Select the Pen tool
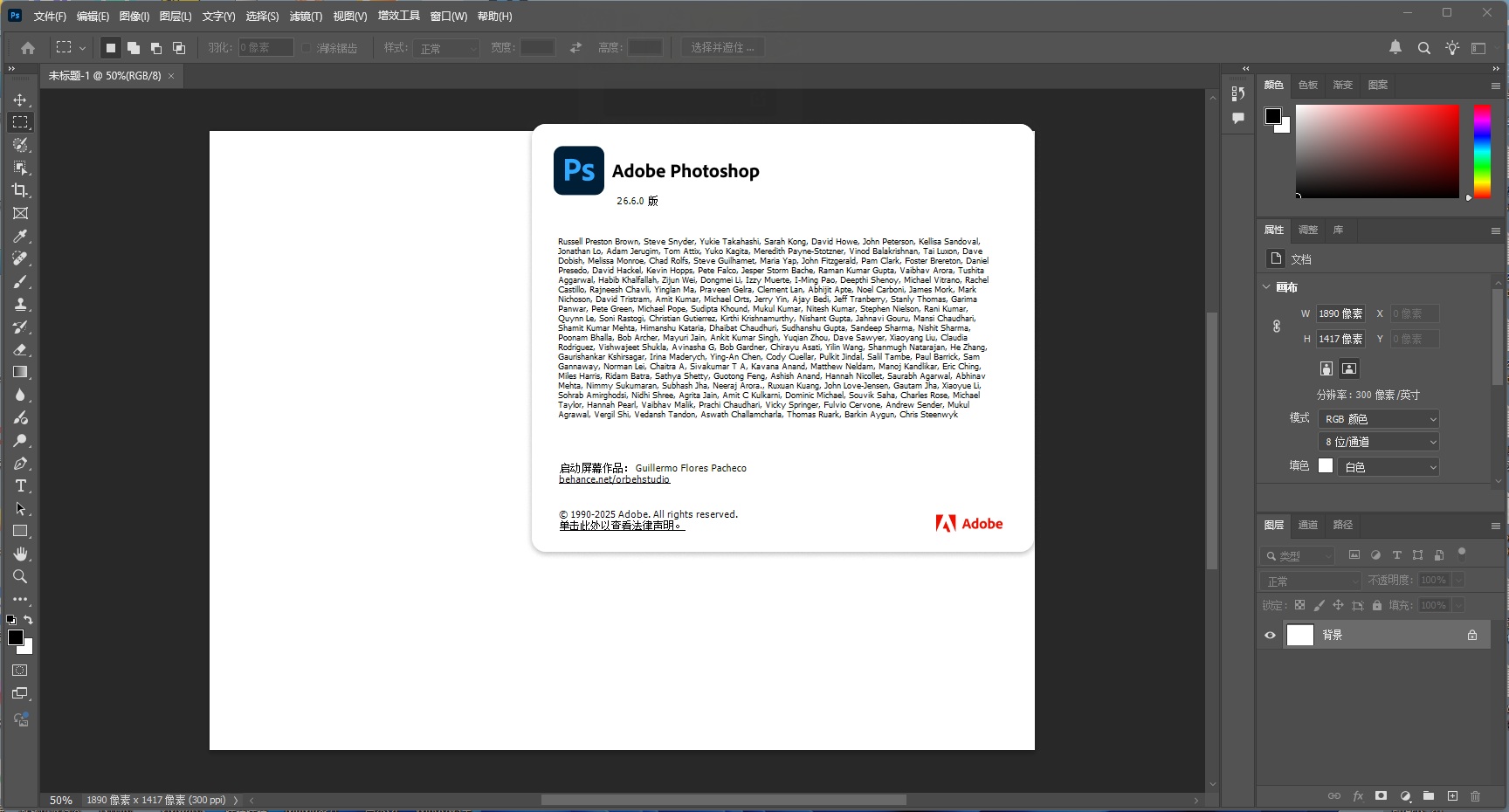The width and height of the screenshot is (1509, 812). [20, 463]
